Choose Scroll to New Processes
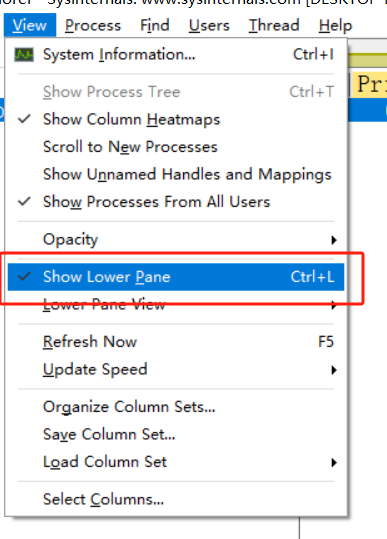Screen dimensions: 387x539 176,147
